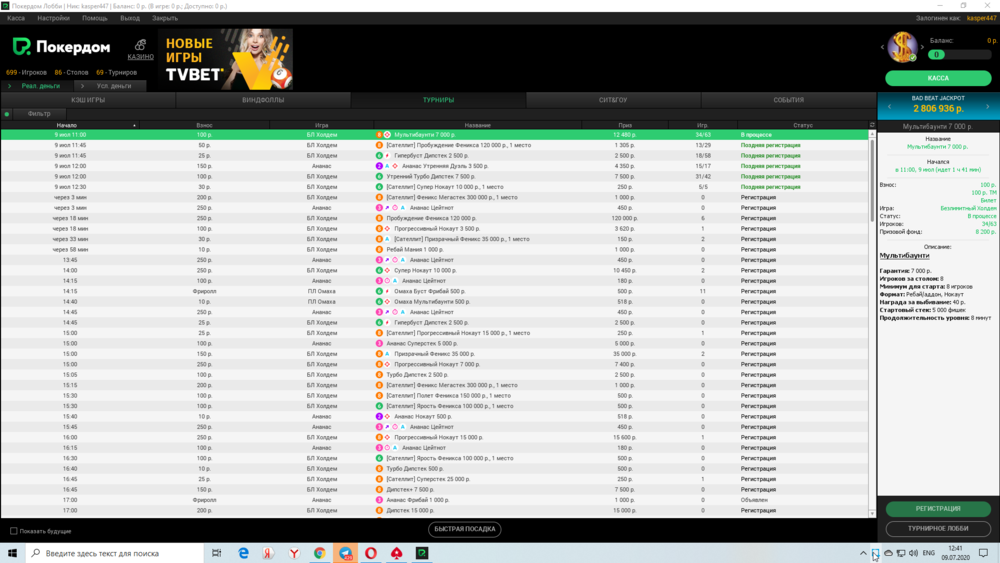Open the red PokerStars taskbar icon

pos(396,553)
